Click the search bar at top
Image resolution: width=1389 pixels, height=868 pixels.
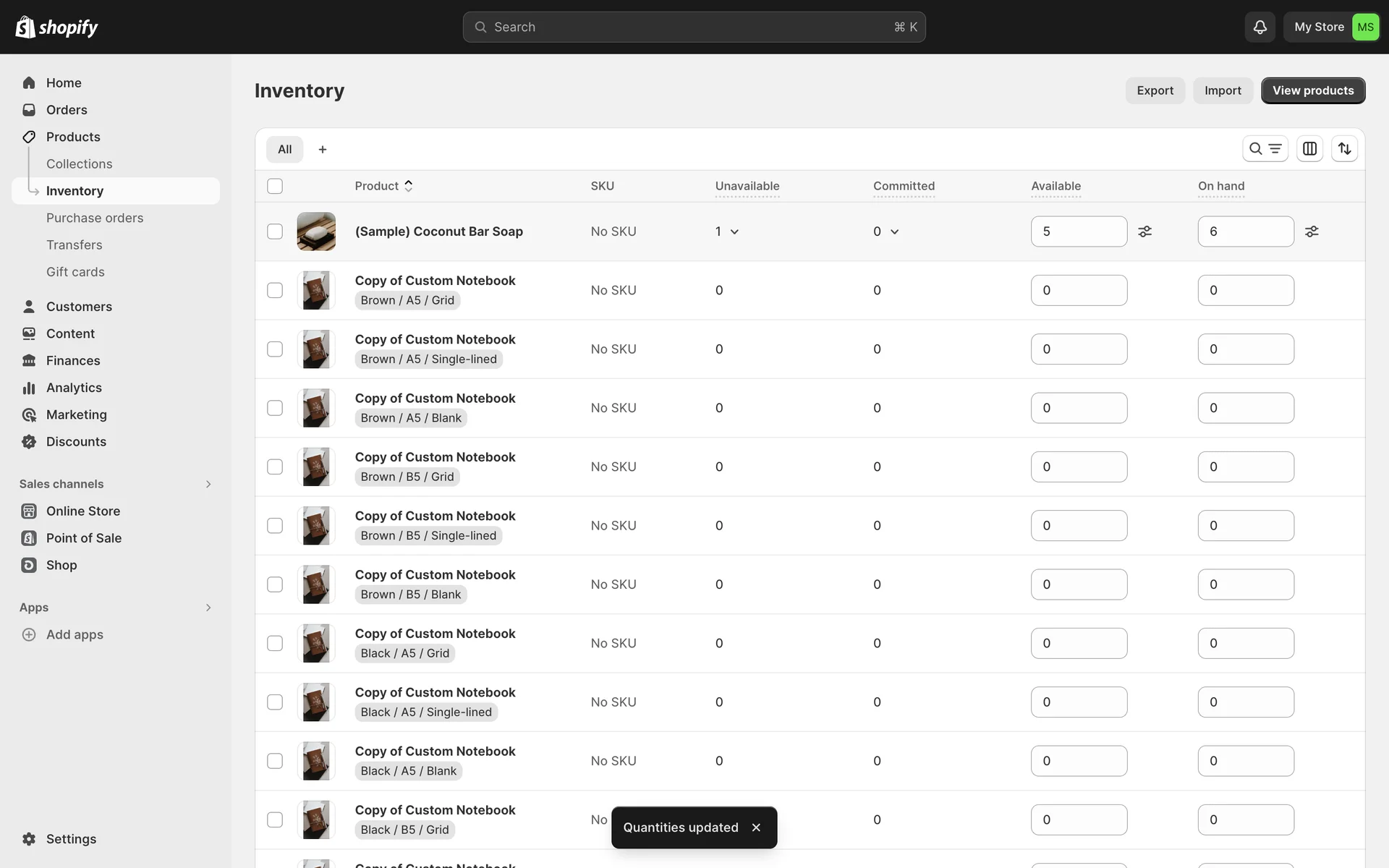693,27
